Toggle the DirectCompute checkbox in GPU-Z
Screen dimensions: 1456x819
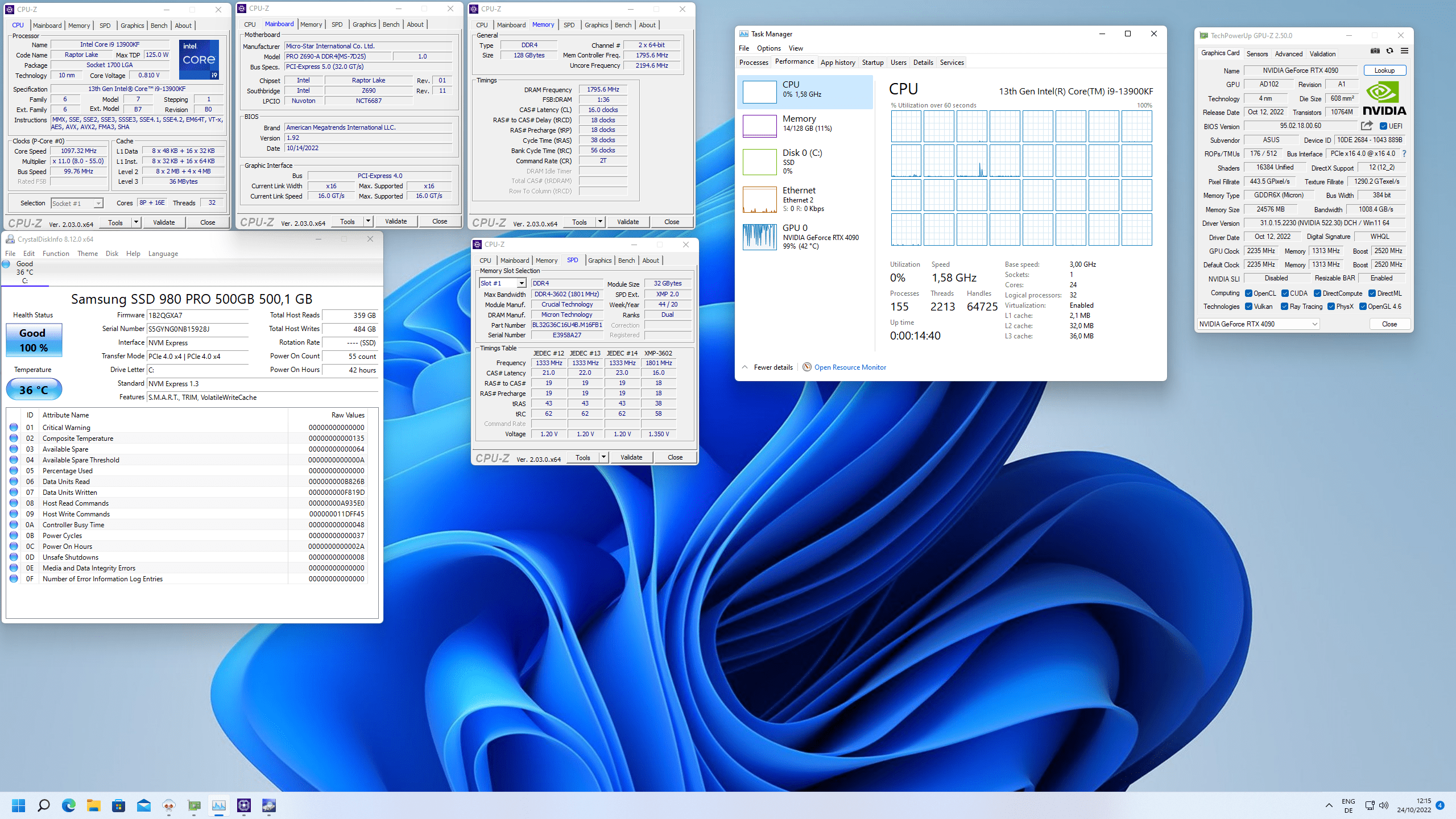pos(1317,293)
